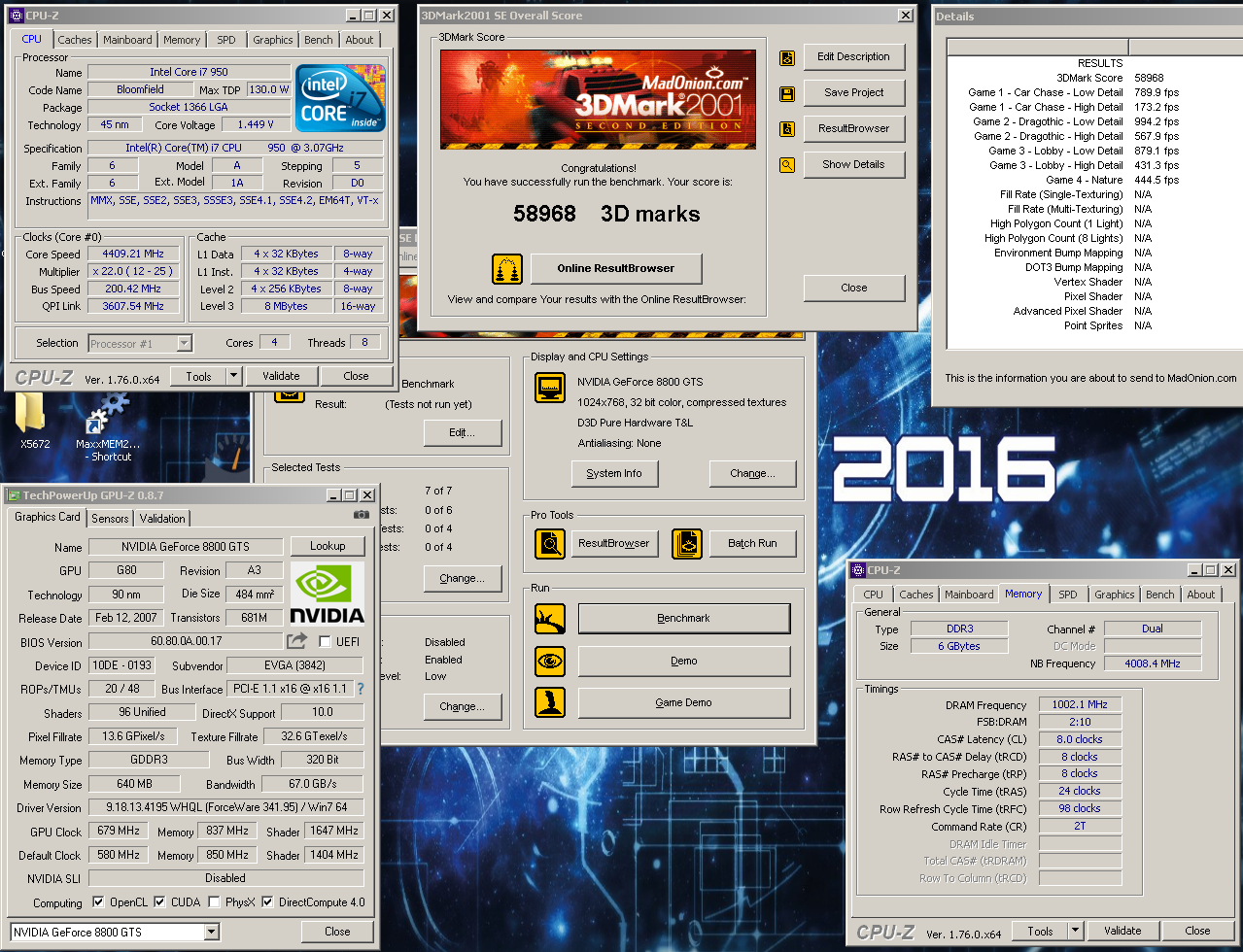This screenshot has width=1243, height=952.
Task: Click the ResultBrowser icon in Pro Tools
Action: pyautogui.click(x=550, y=544)
